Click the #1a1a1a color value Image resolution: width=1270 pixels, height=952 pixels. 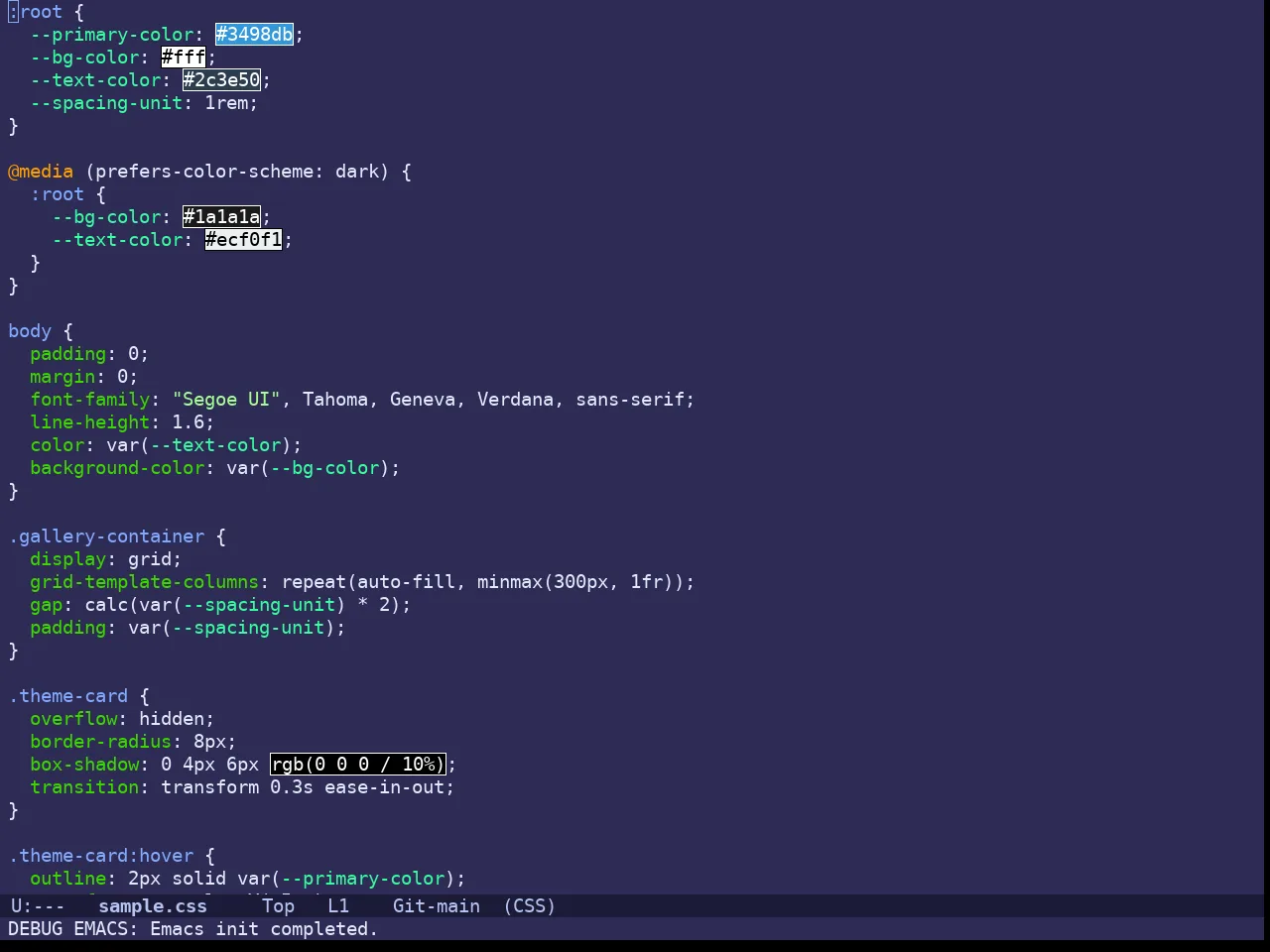[x=221, y=217]
